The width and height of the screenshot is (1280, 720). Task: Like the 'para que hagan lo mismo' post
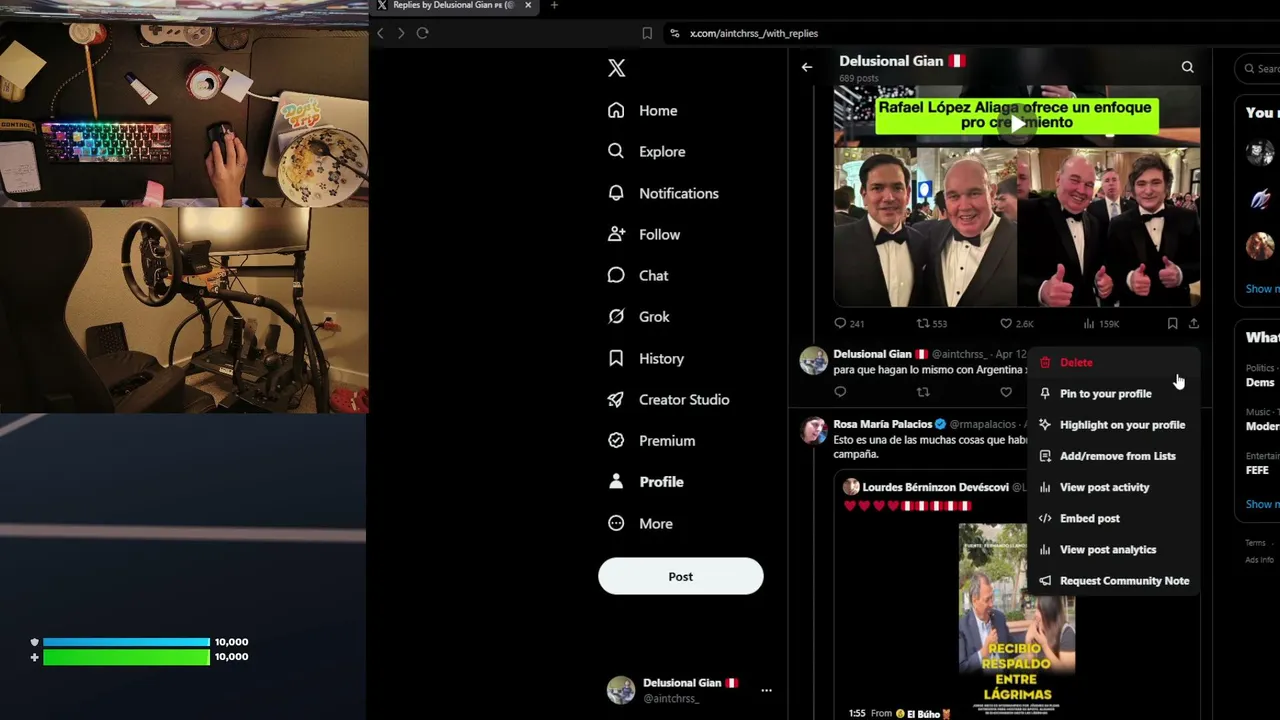coord(1006,392)
